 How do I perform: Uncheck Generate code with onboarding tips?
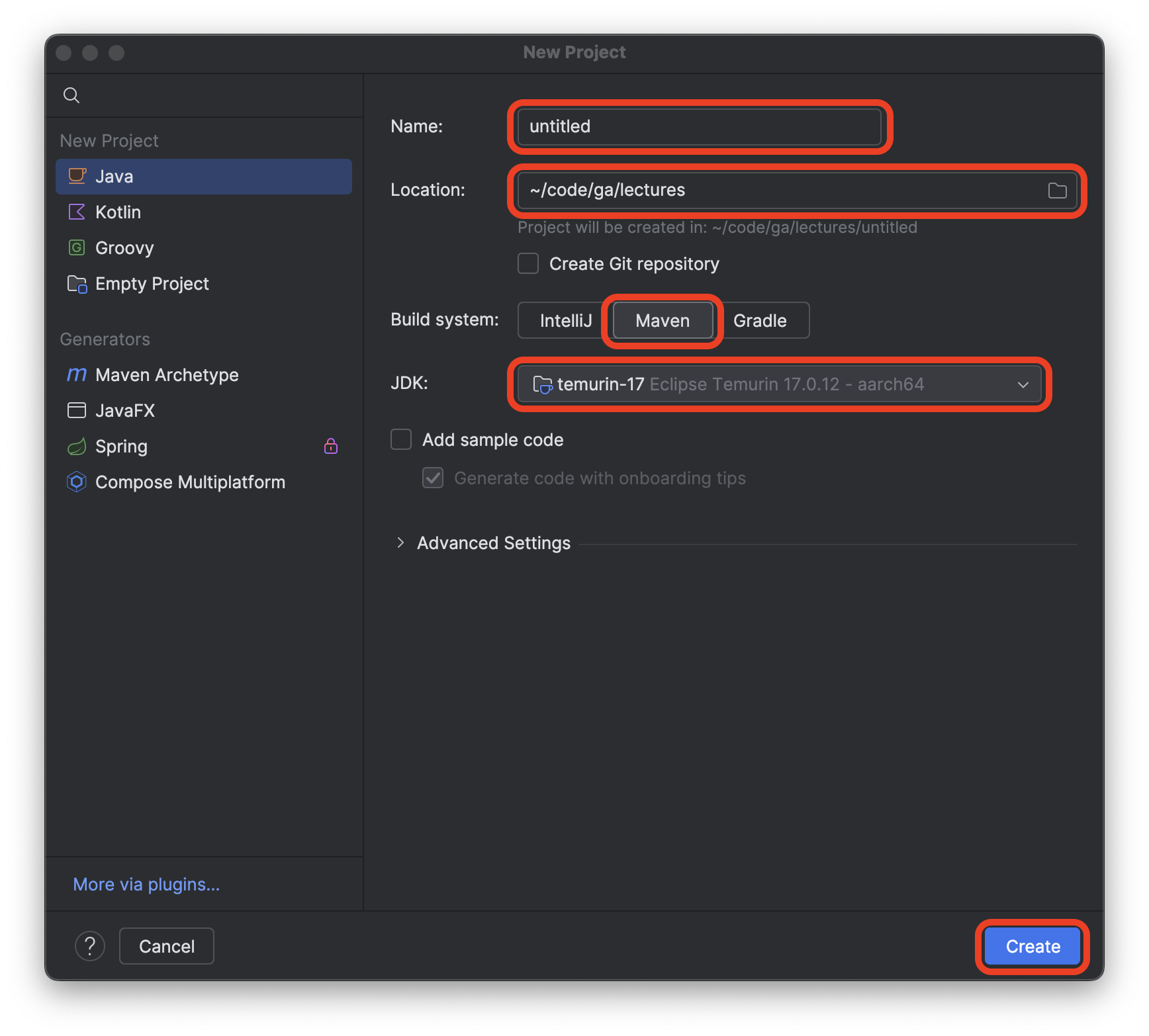click(x=433, y=478)
